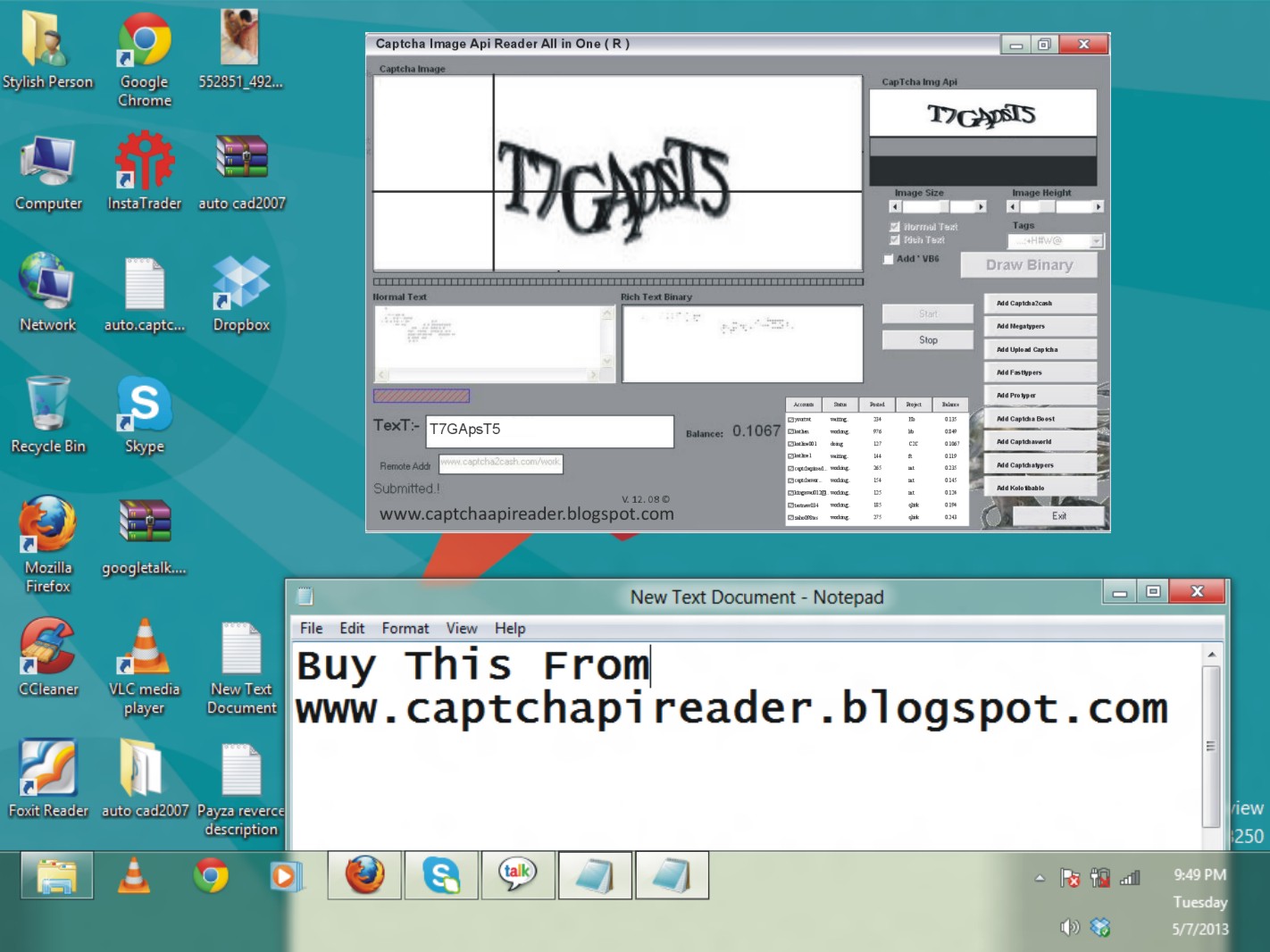
Task: Toggle account checkbox in row with 144 posted
Action: [790, 455]
